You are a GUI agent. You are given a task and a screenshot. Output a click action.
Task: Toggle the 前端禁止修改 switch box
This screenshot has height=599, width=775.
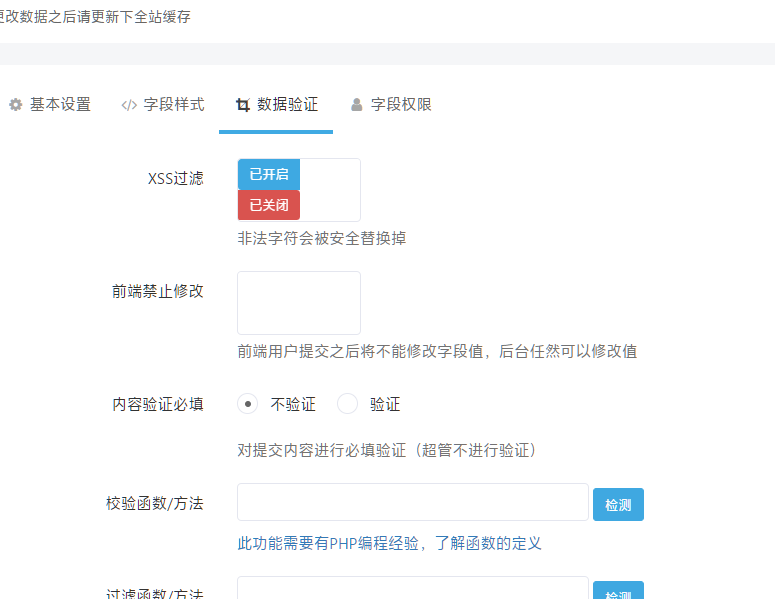pos(299,303)
